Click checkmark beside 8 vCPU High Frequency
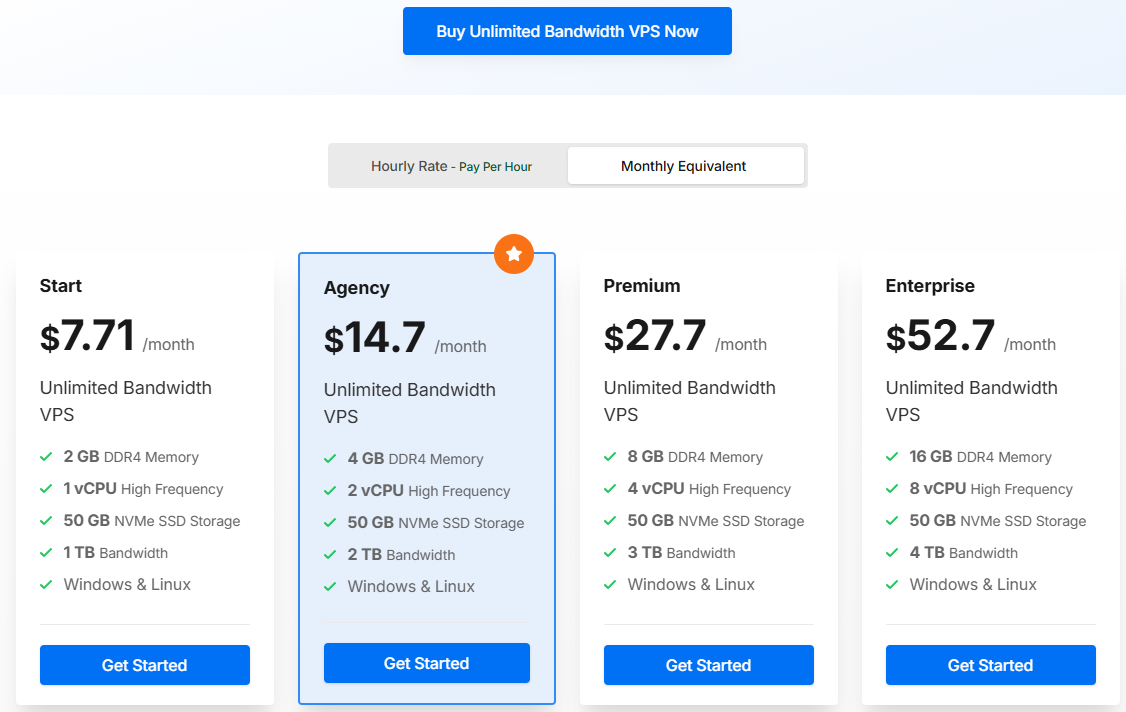 point(892,489)
